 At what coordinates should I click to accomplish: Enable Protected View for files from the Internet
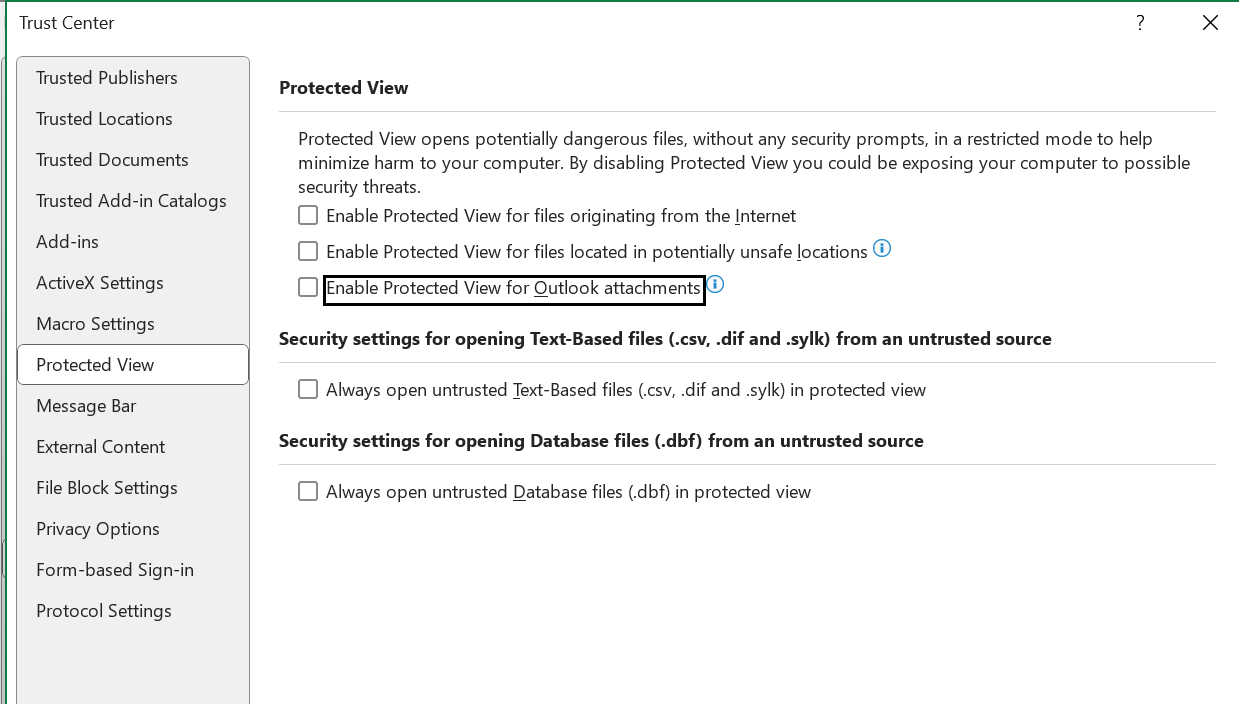307,215
